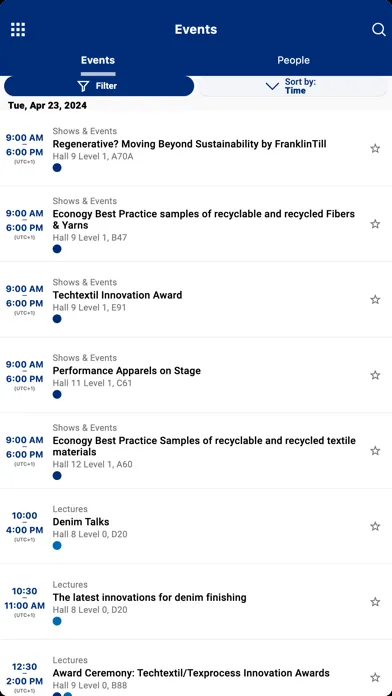The image size is (392, 696).
Task: Star the Econogy Fibers & Yarns event
Action: point(375,224)
